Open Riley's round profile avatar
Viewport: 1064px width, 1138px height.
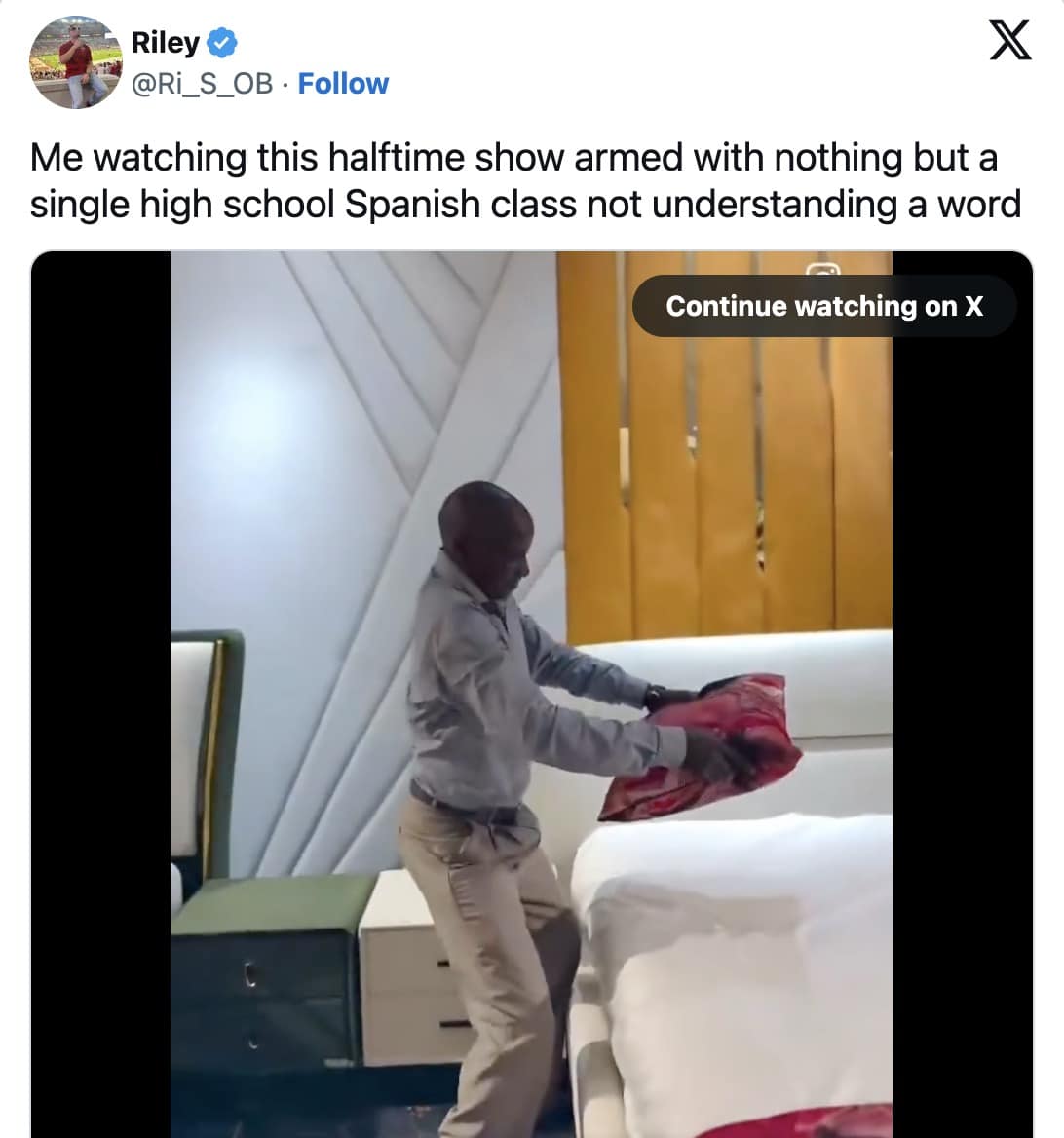click(75, 62)
